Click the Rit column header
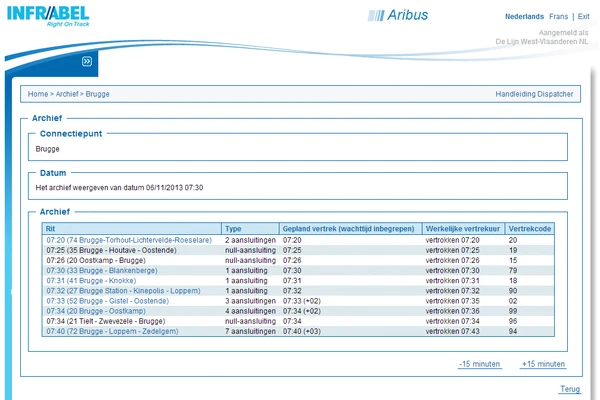The image size is (600, 400). (x=132, y=229)
